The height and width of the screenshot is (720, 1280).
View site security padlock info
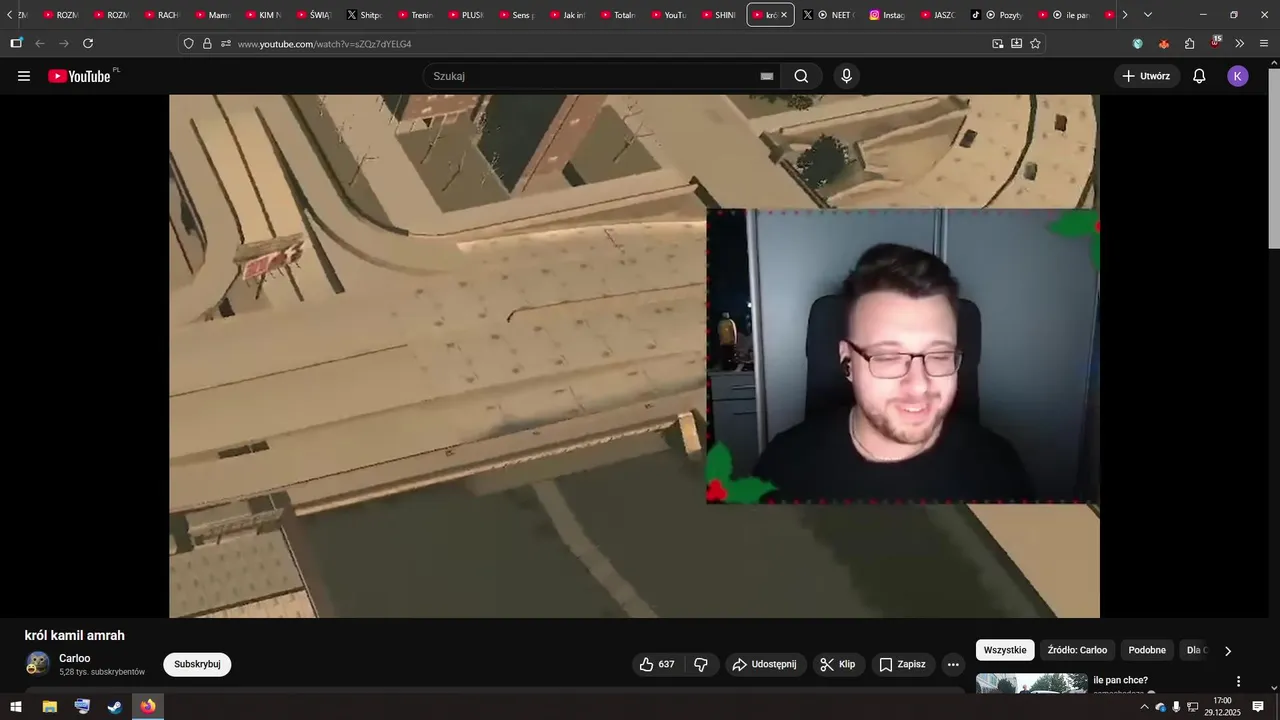coord(207,43)
